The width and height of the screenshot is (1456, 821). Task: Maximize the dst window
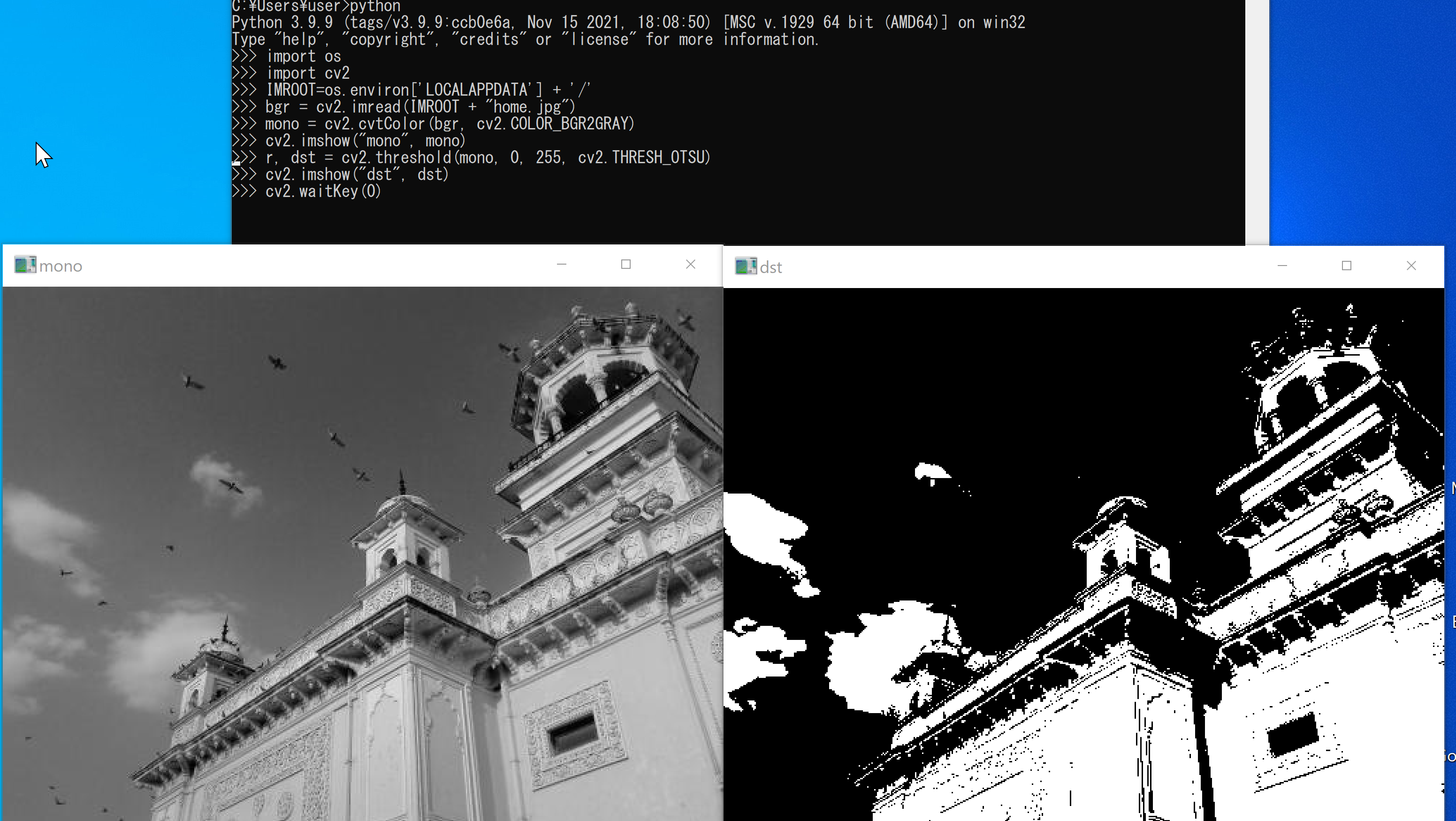tap(1347, 266)
